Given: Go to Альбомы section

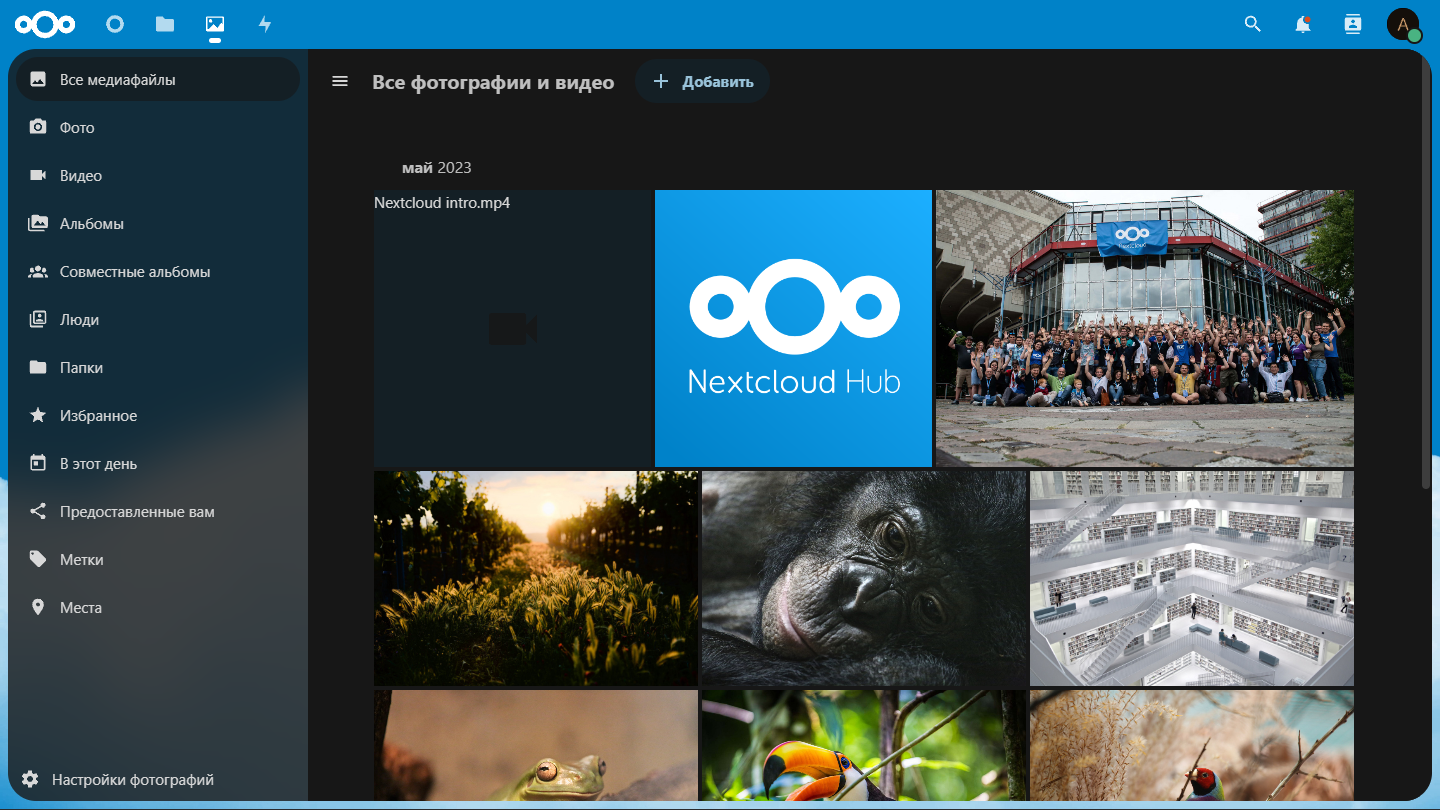Looking at the screenshot, I should [91, 223].
